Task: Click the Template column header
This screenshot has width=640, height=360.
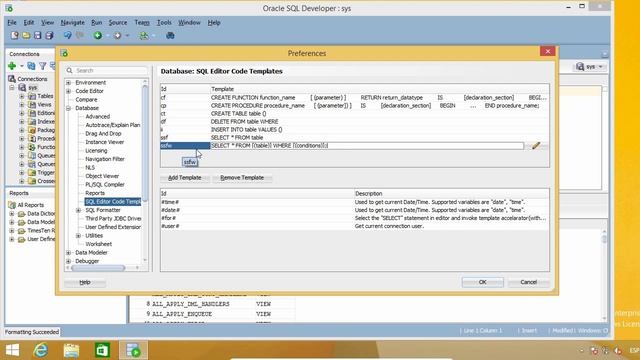Action: [379, 89]
